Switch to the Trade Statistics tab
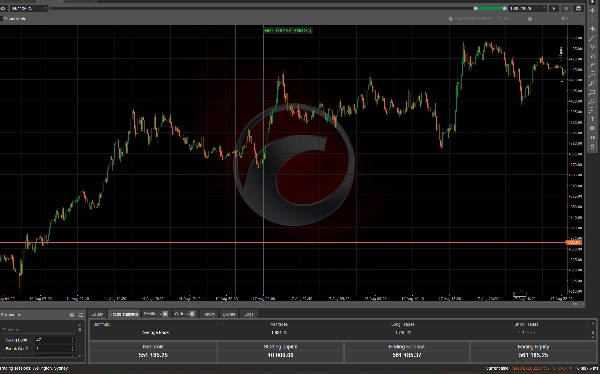The image size is (600, 374). click(x=124, y=314)
